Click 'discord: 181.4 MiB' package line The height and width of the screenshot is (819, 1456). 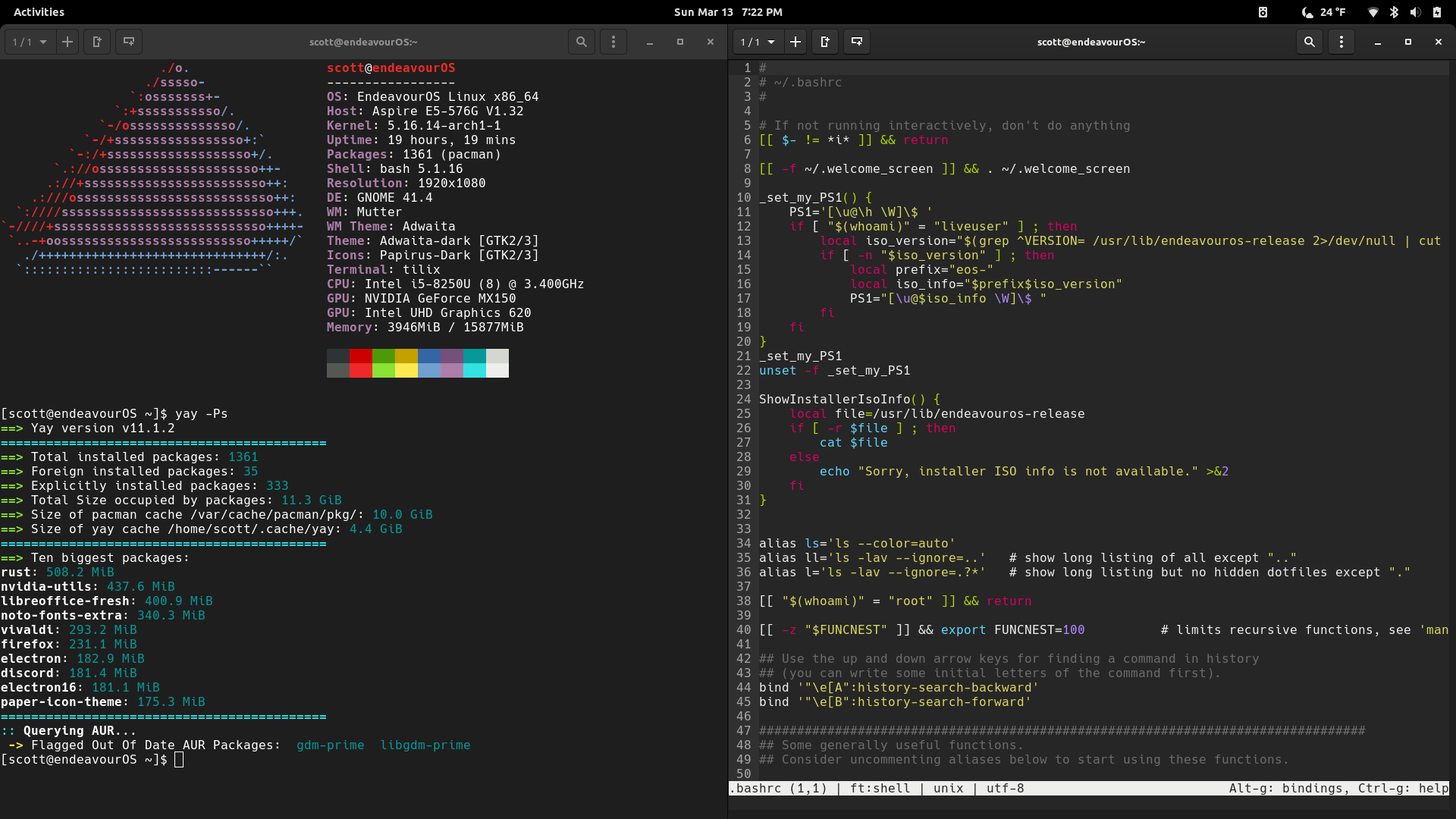point(69,673)
